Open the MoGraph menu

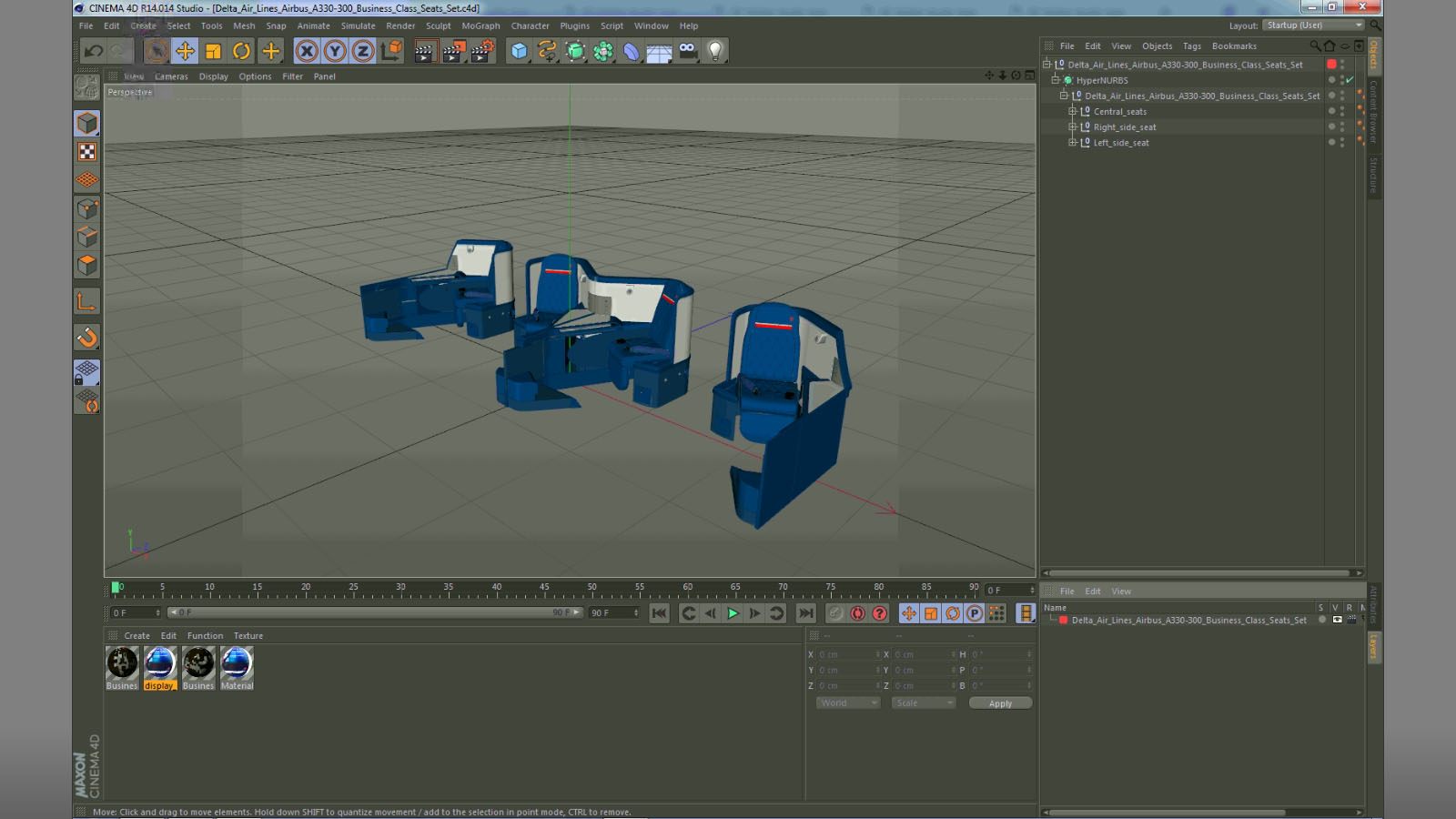point(480,25)
